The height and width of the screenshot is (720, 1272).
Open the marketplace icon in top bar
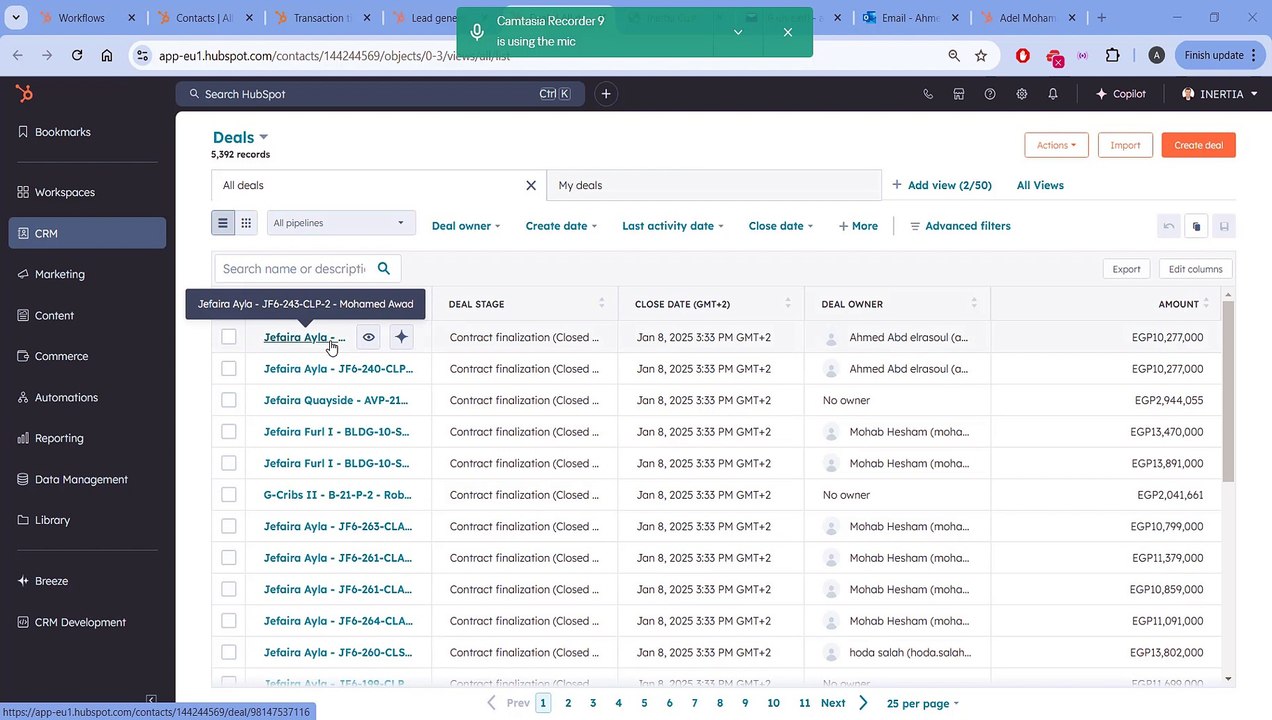pos(958,94)
